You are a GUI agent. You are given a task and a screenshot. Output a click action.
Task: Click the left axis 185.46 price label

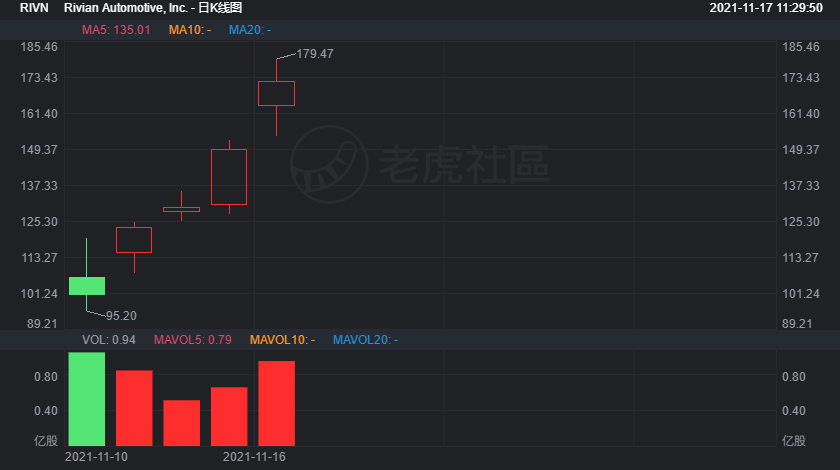pos(39,47)
